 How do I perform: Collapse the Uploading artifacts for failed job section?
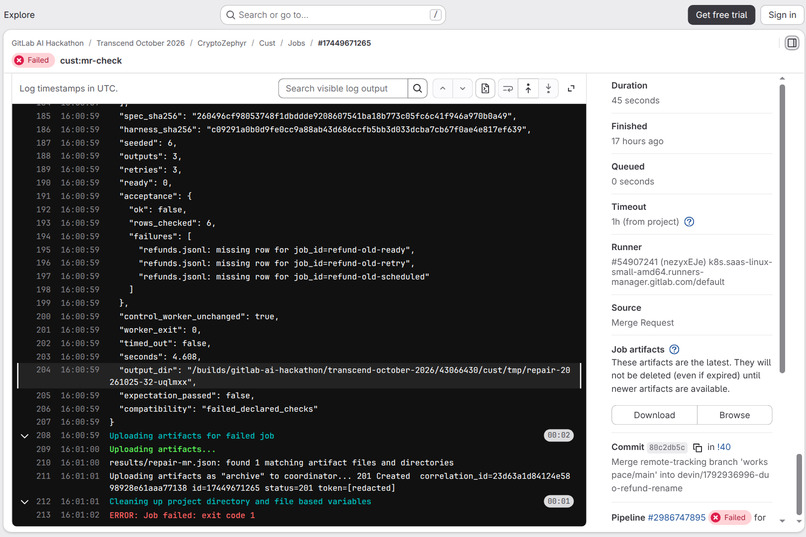click(24, 436)
